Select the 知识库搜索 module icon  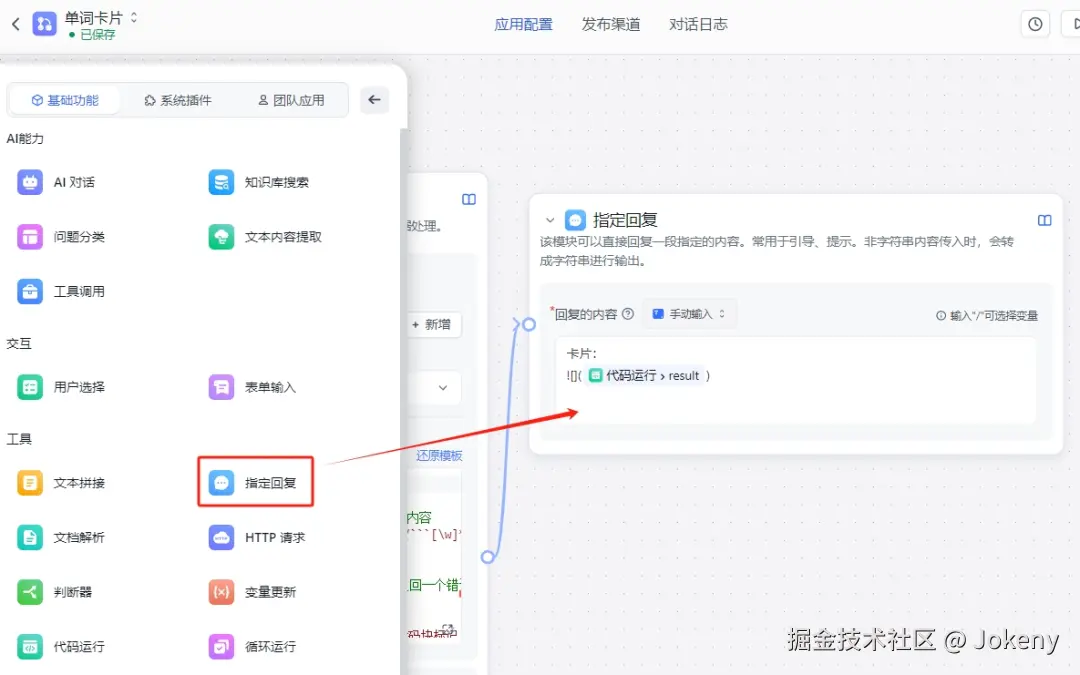coord(221,183)
